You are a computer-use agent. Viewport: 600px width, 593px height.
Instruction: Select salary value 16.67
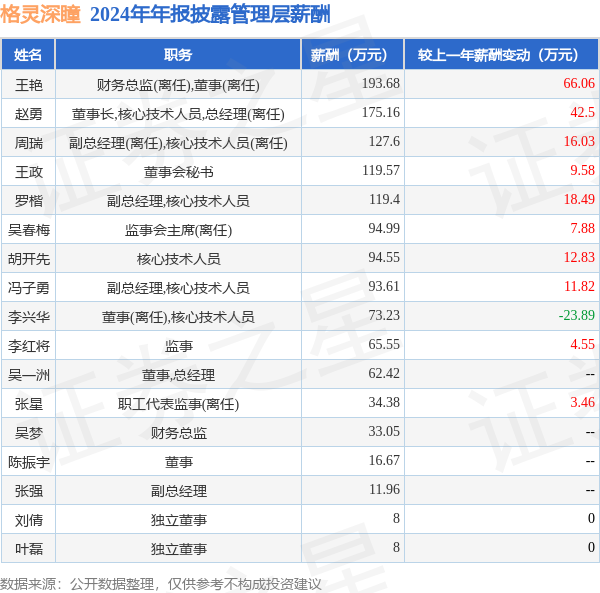(384, 461)
